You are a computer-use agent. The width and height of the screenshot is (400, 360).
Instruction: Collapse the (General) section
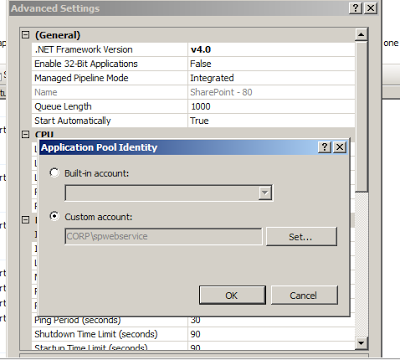click(x=26, y=35)
